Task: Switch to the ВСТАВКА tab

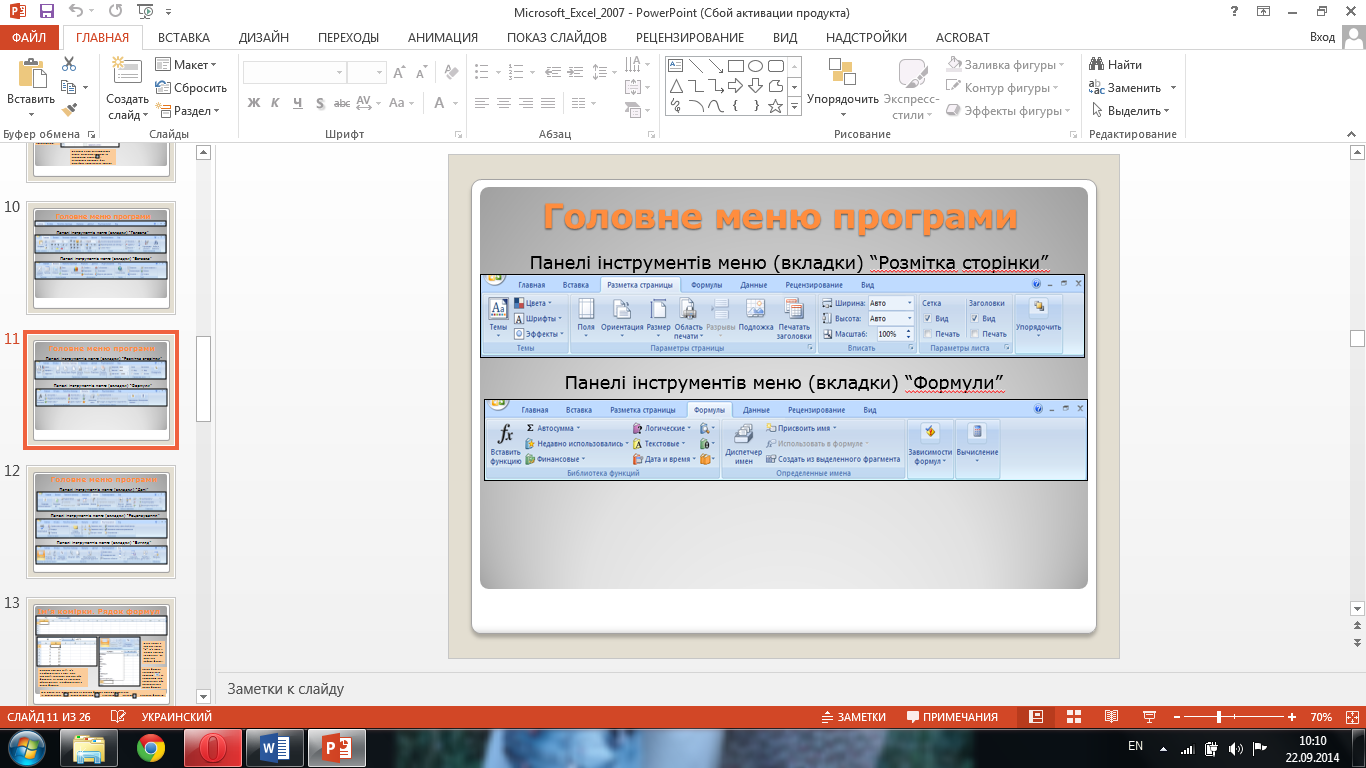Action: [184, 38]
